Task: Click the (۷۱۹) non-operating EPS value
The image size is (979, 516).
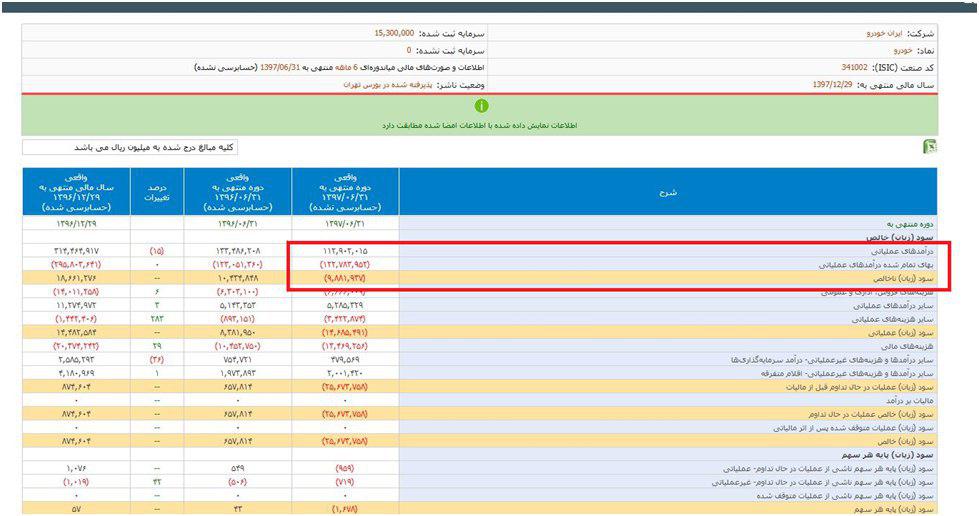Action: coord(345,482)
